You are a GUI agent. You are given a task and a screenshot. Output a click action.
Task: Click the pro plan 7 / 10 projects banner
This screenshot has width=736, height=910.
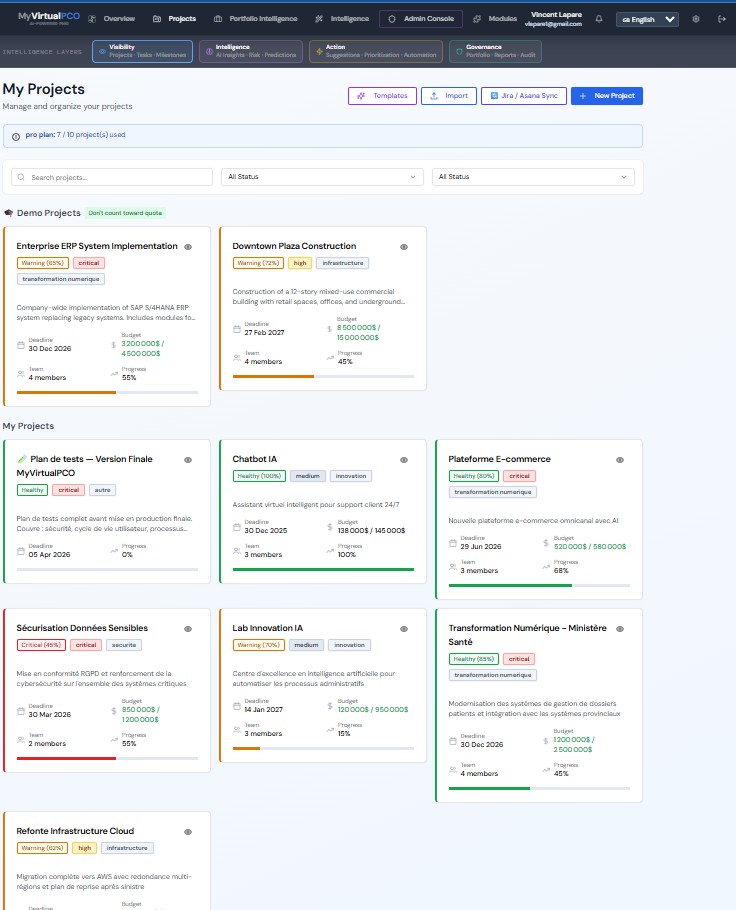tap(323, 136)
